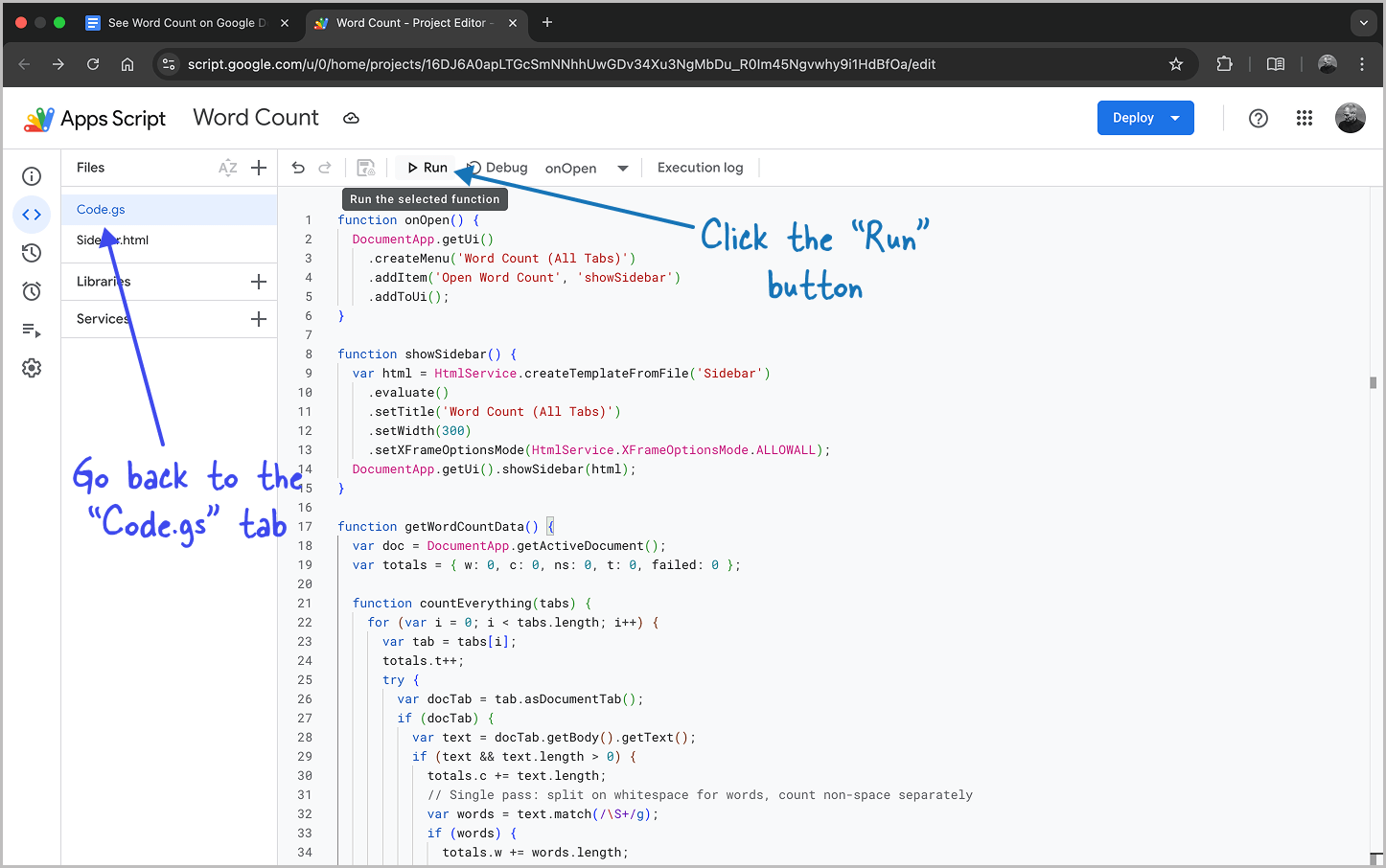Image resolution: width=1386 pixels, height=868 pixels.
Task: Open the Overview info icon in sidebar
Action: (x=32, y=176)
